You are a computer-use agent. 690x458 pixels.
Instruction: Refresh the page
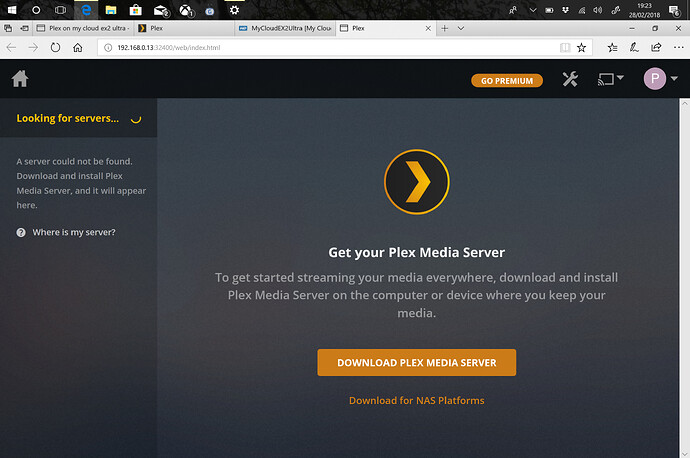[55, 48]
